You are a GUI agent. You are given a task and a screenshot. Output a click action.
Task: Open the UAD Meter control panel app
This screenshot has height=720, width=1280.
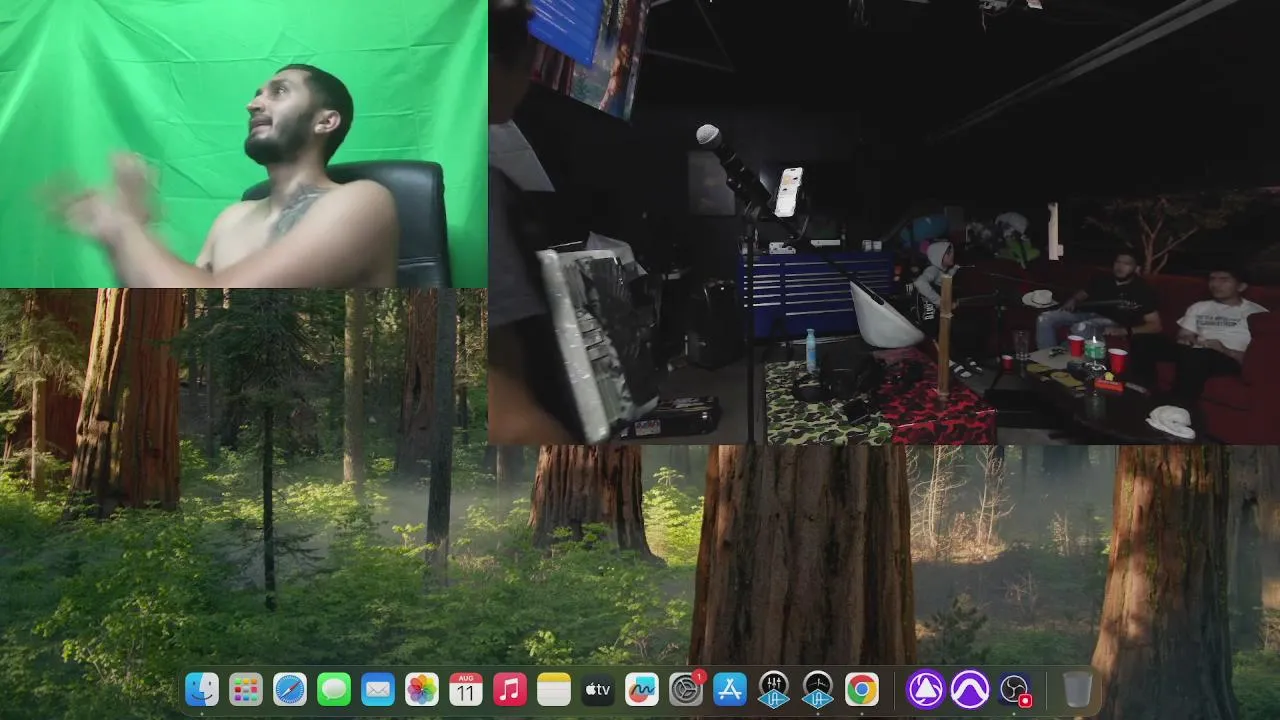coord(818,689)
